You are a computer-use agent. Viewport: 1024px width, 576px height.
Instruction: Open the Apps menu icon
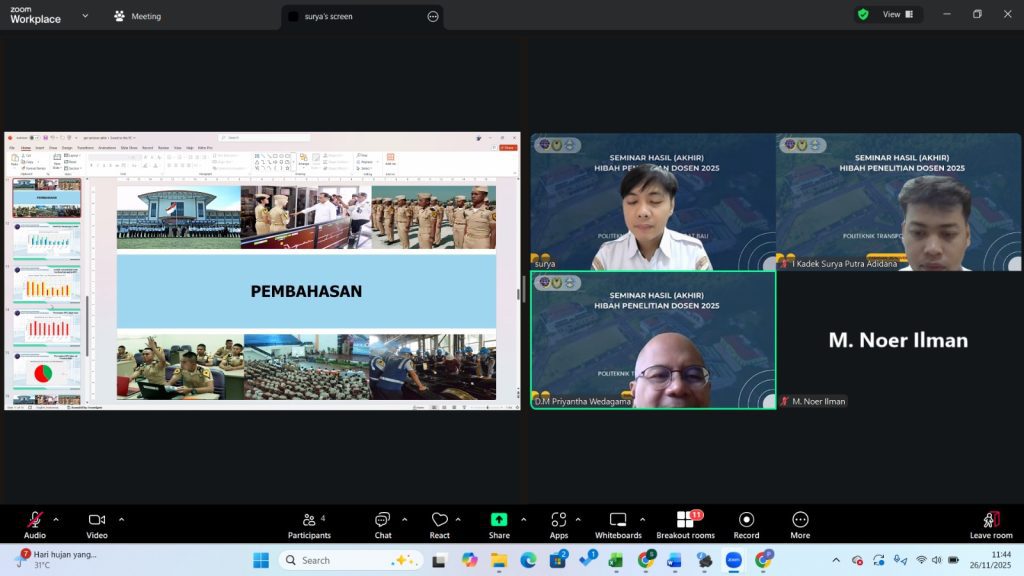[558, 520]
